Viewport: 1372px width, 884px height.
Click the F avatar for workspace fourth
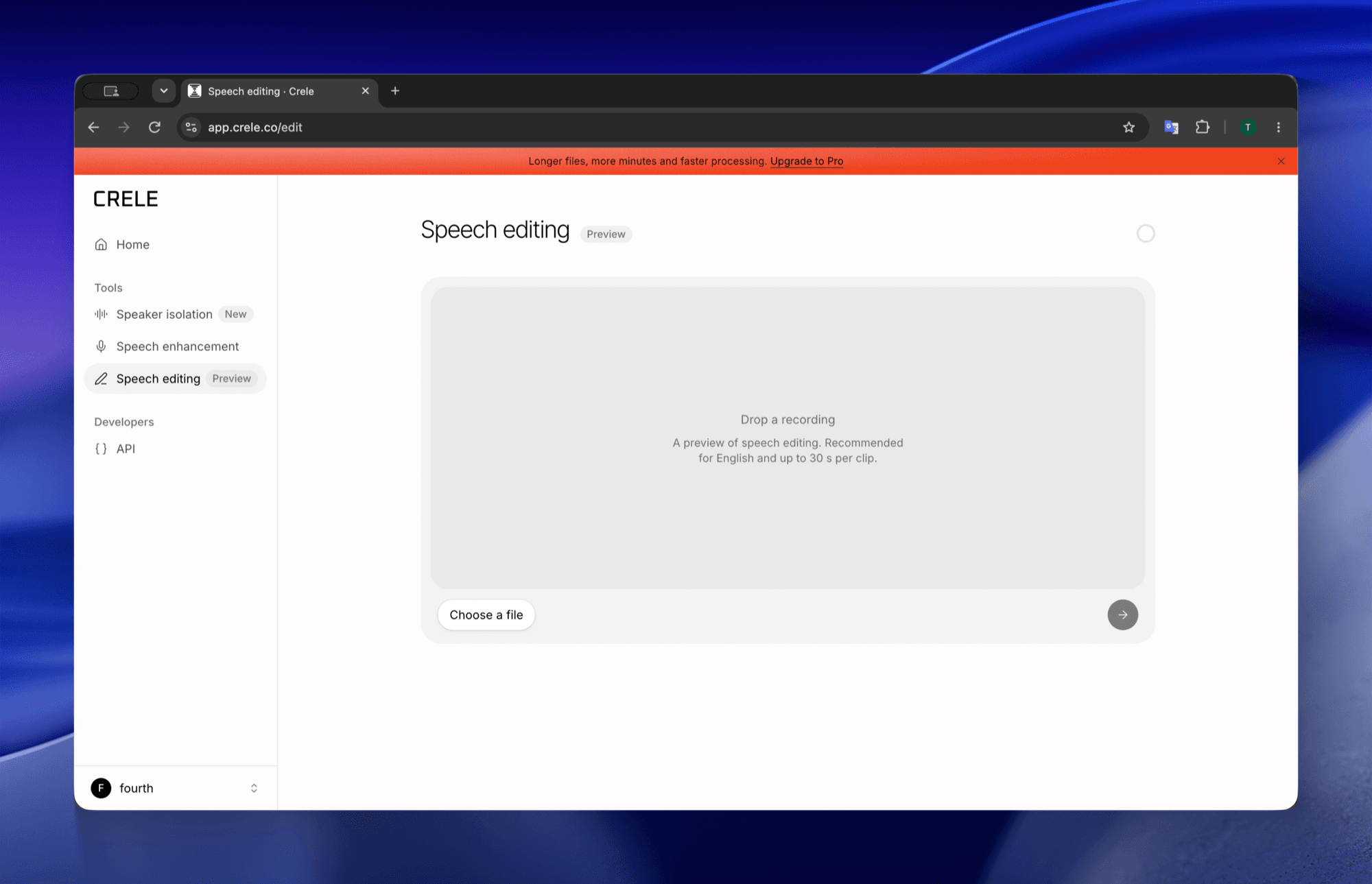[101, 789]
